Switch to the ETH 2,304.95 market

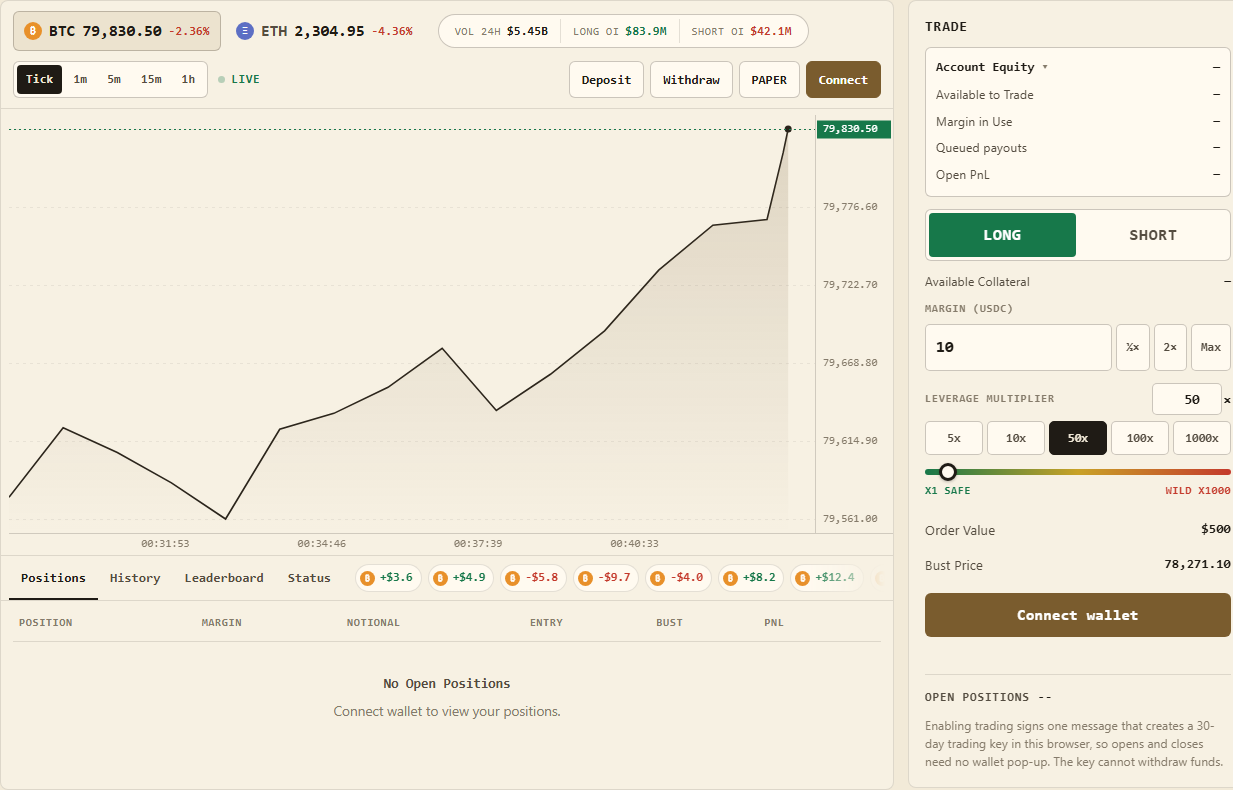[324, 31]
